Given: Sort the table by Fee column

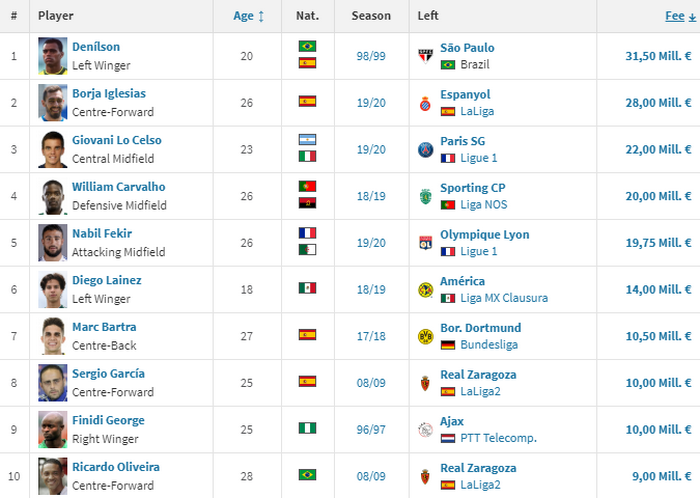Looking at the screenshot, I should point(674,16).
